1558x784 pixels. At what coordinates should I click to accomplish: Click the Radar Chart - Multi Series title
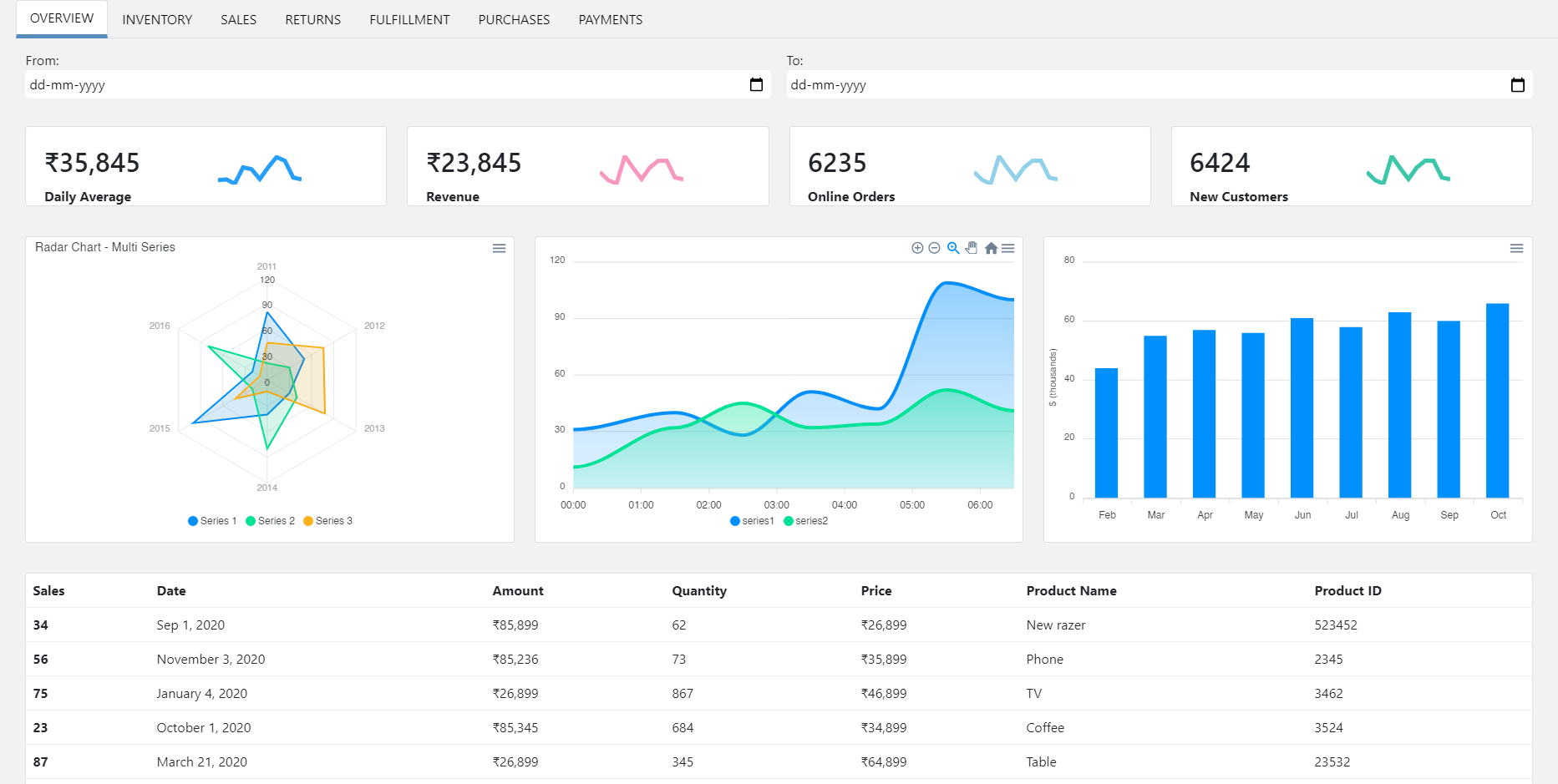coord(105,247)
